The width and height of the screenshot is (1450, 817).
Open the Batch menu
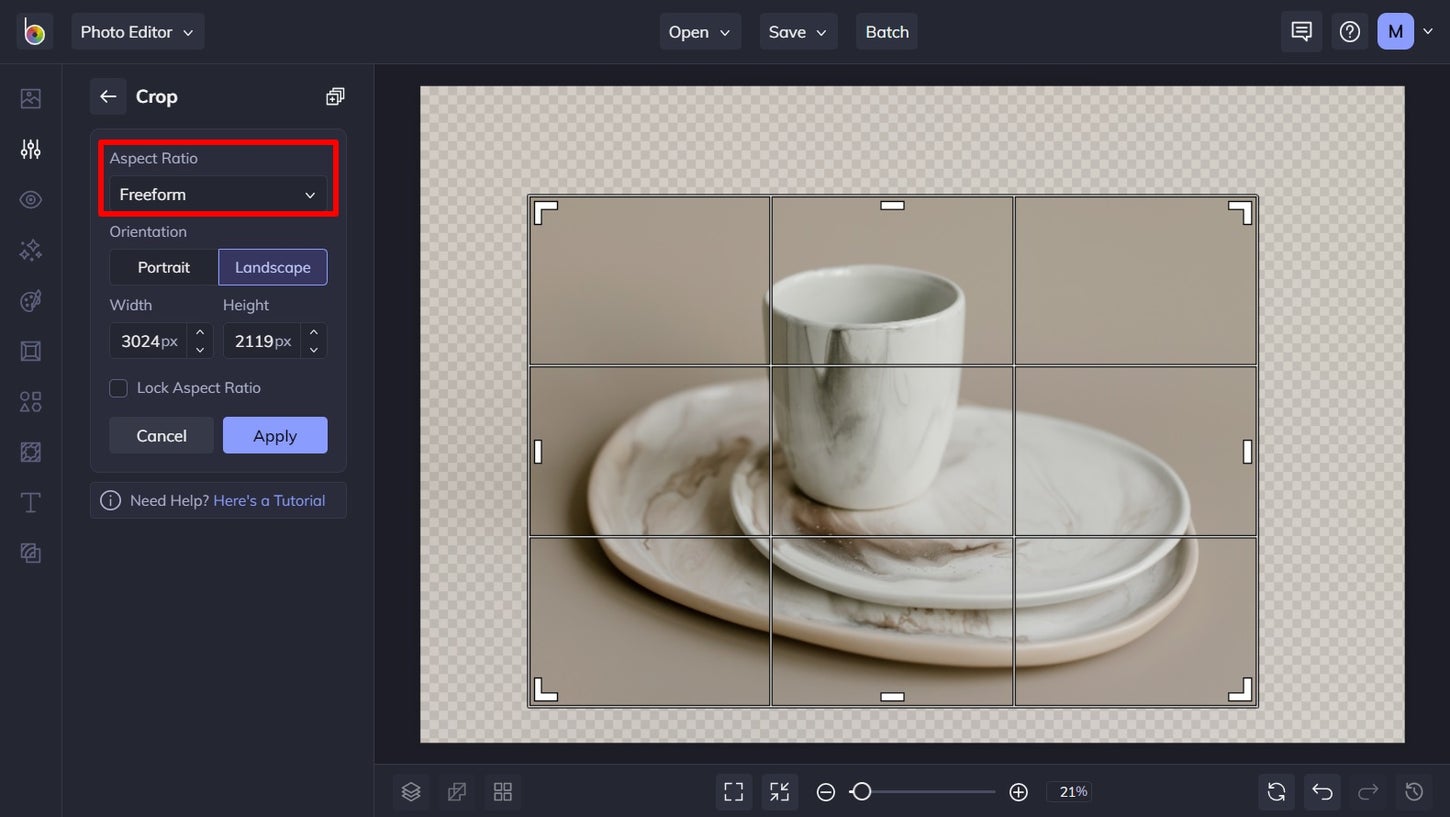pyautogui.click(x=886, y=31)
